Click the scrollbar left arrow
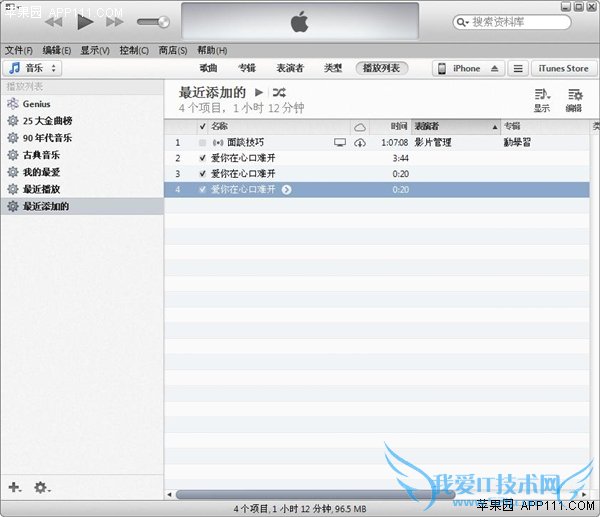600x517 pixels. coord(170,494)
